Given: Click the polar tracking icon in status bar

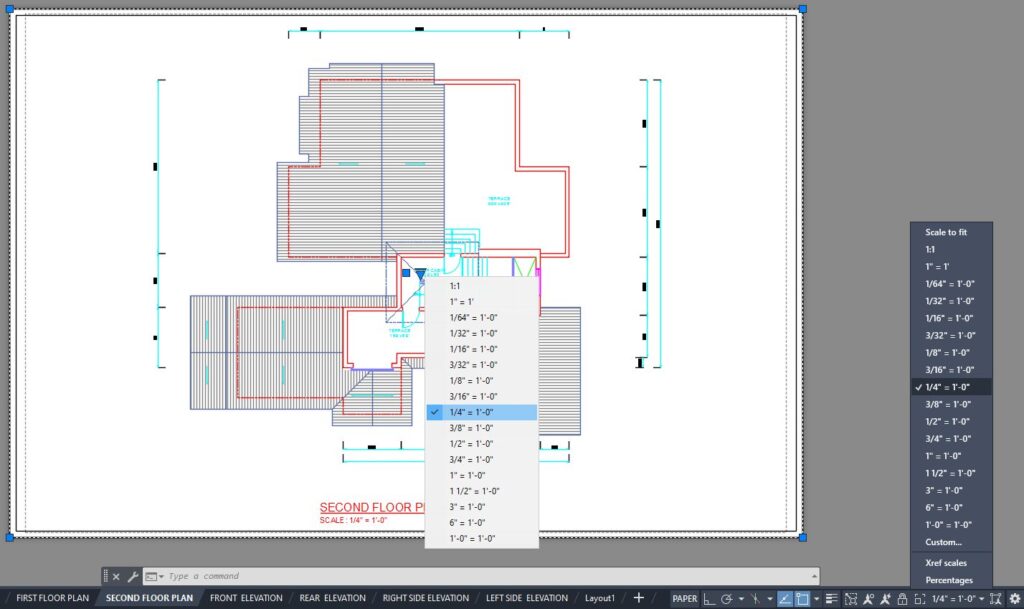Looking at the screenshot, I should pos(727,599).
